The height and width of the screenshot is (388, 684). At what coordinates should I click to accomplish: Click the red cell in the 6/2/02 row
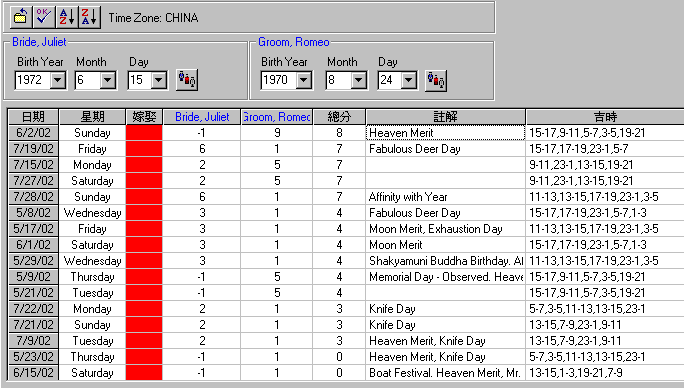144,133
